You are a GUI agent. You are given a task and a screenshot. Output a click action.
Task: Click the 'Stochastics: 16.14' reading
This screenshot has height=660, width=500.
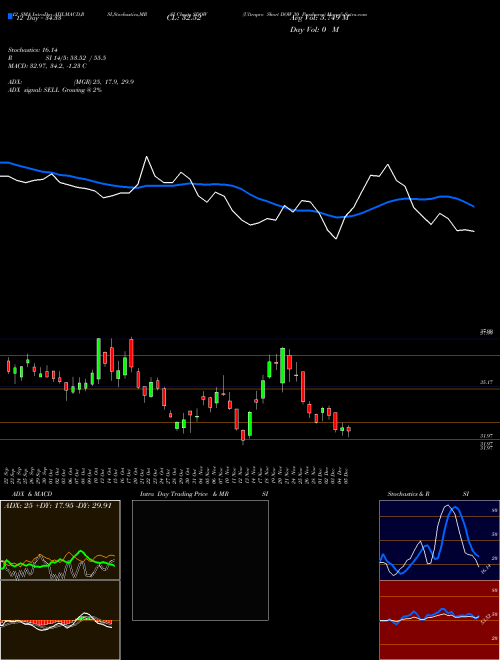[32, 50]
